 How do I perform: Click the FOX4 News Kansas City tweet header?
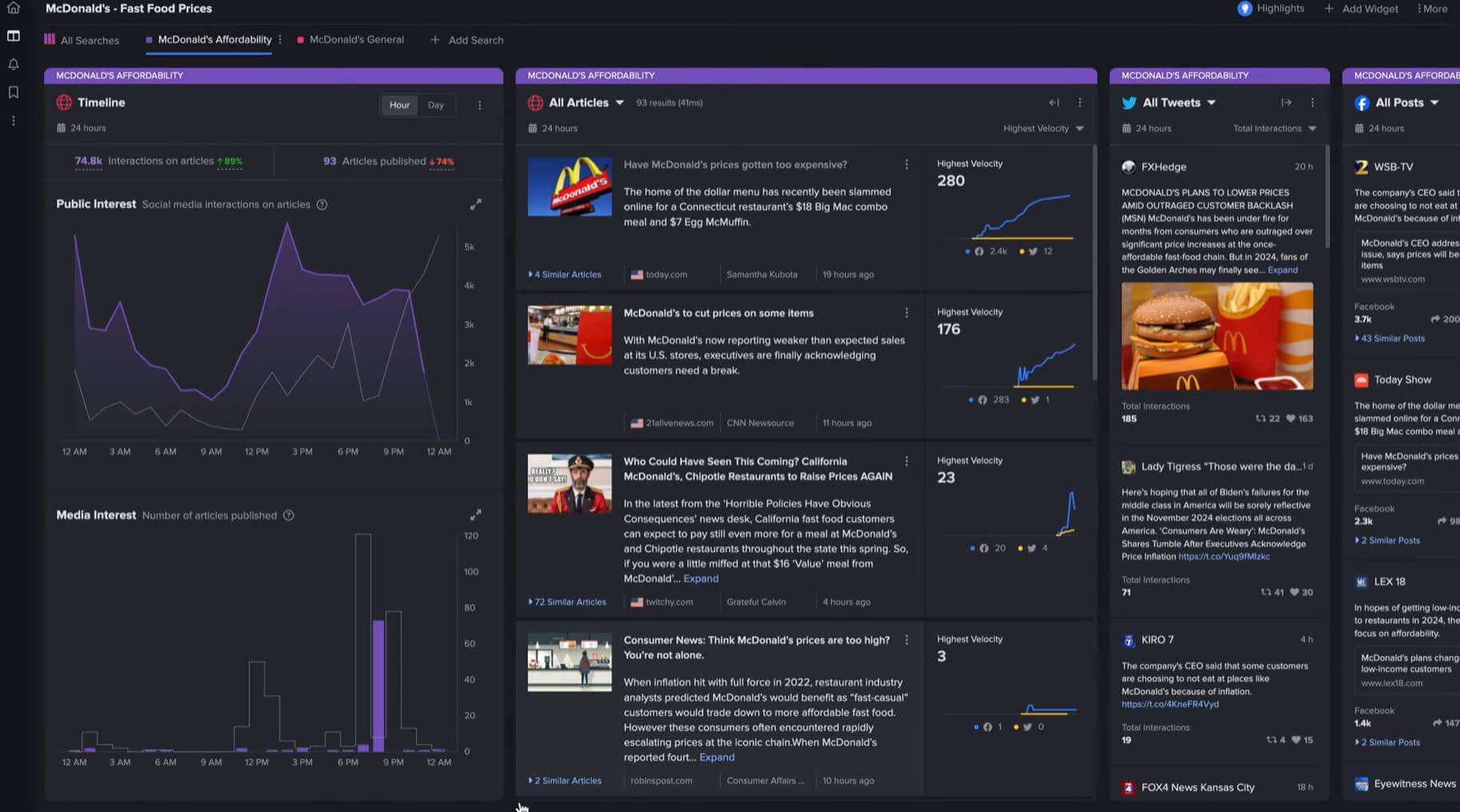tap(1216, 787)
